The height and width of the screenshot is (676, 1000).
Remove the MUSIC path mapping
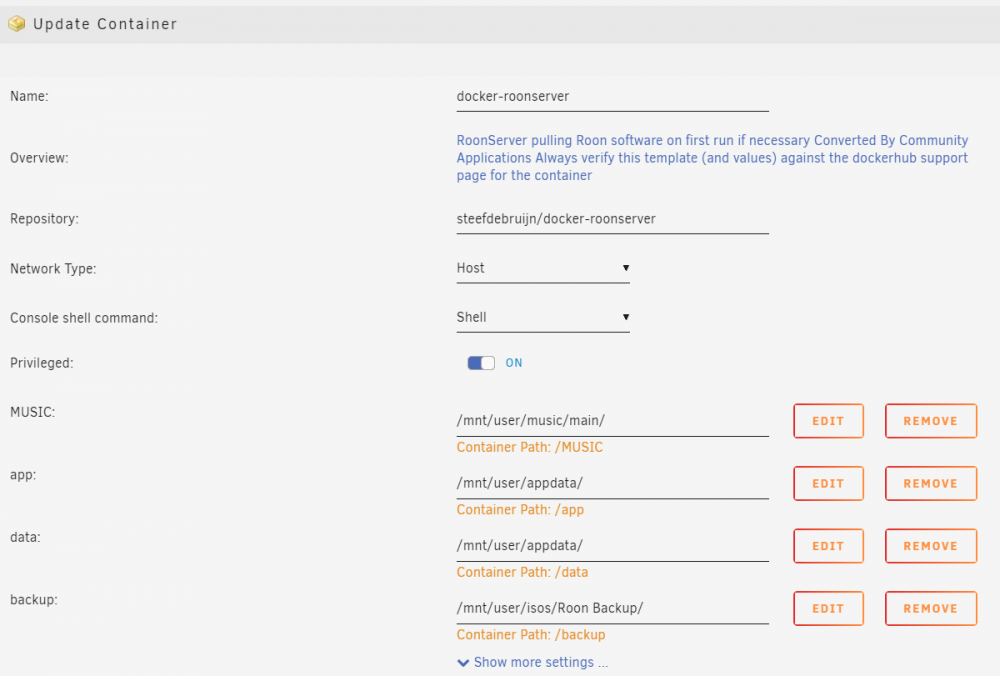coord(930,421)
